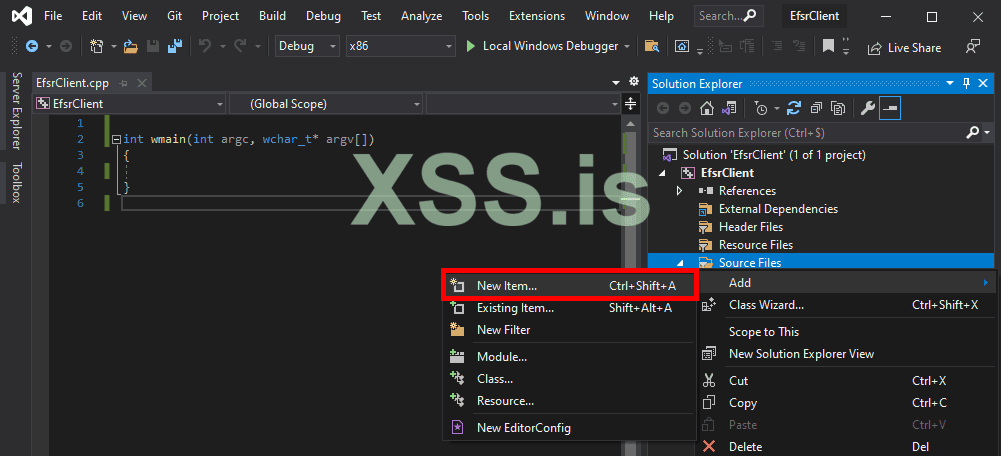Click the Collapse All icon in Solution Explorer
This screenshot has width=1001, height=456.
[x=816, y=109]
